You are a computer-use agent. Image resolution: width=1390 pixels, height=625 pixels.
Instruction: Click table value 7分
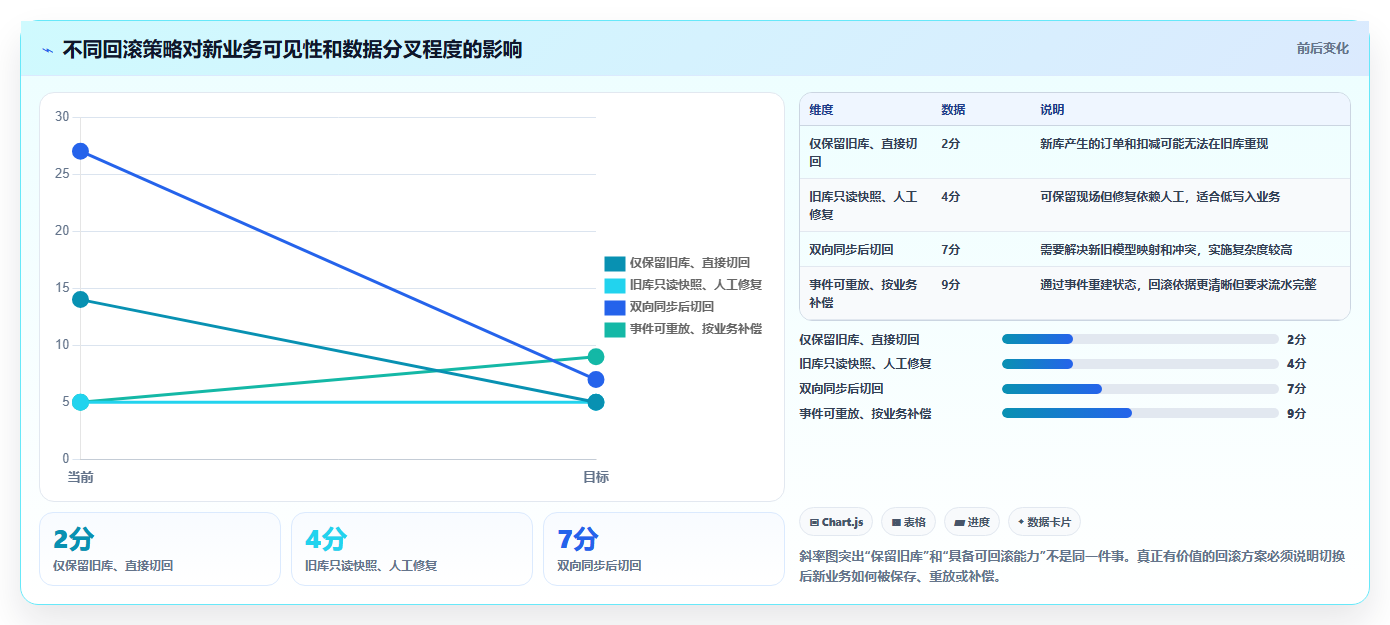coord(950,250)
